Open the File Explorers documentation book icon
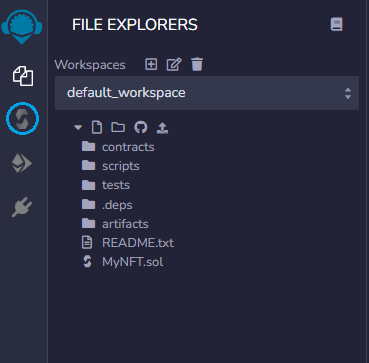369x363 pixels. coord(336,25)
